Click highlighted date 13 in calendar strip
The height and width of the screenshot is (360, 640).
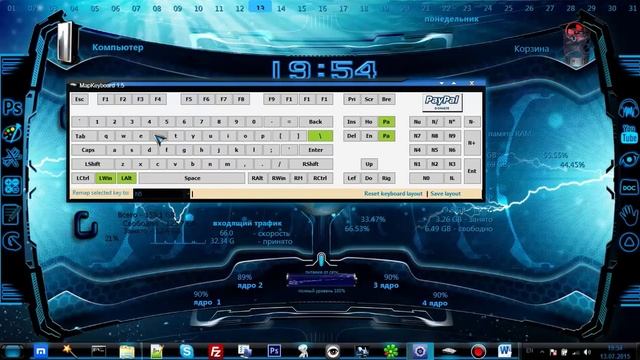tap(260, 7)
